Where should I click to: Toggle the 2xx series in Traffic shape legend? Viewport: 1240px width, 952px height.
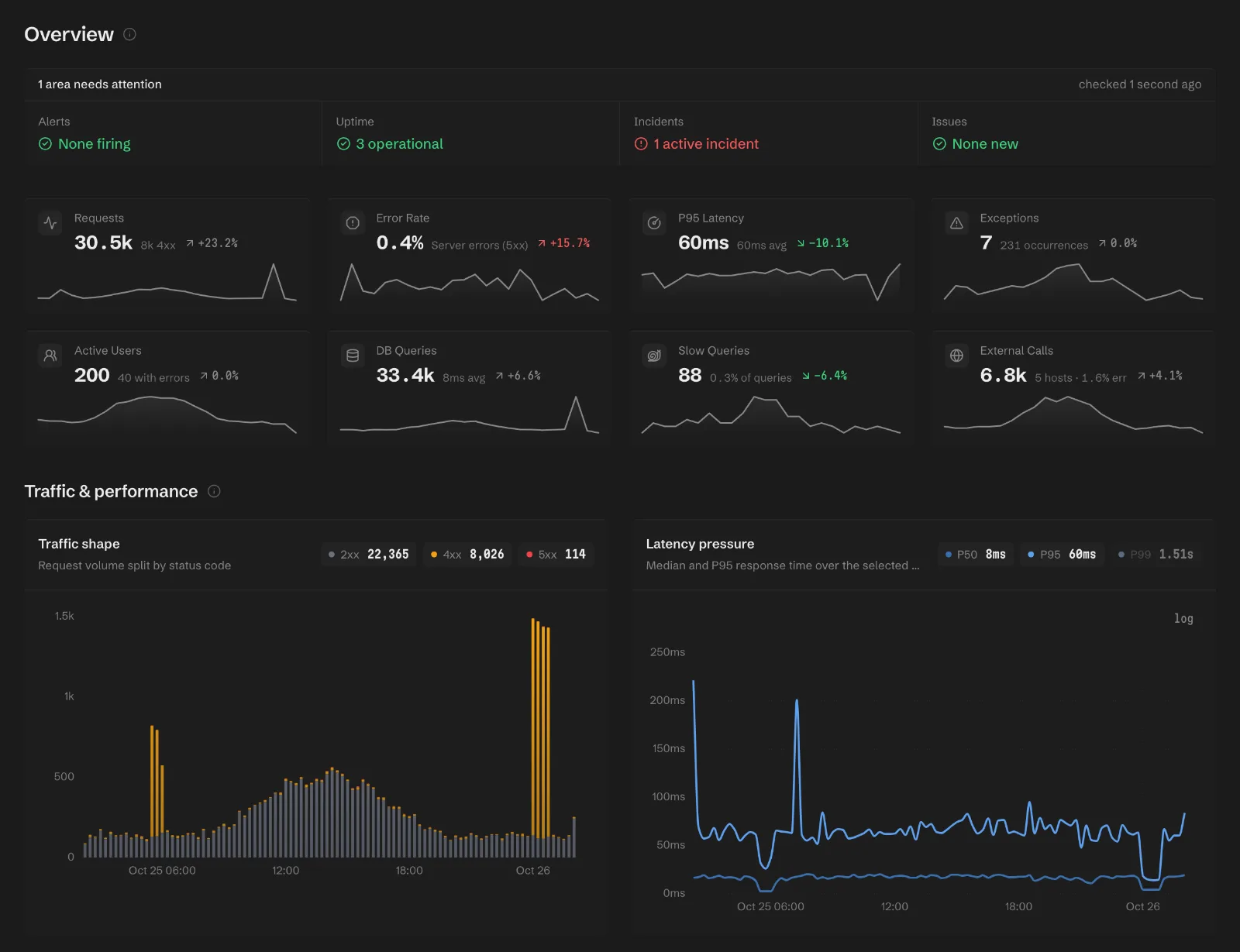tap(369, 555)
